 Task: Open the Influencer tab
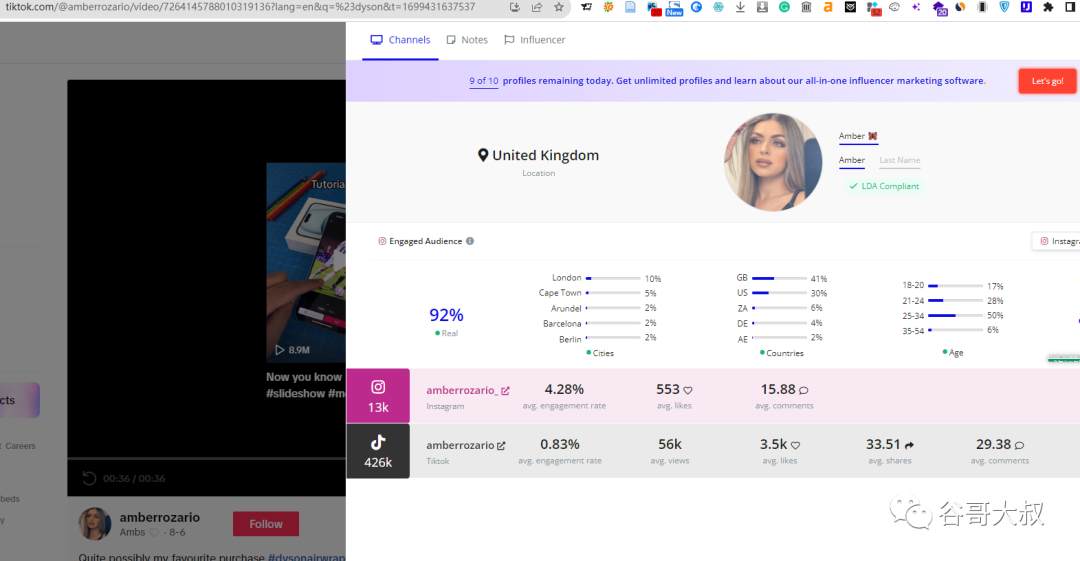pyautogui.click(x=535, y=40)
